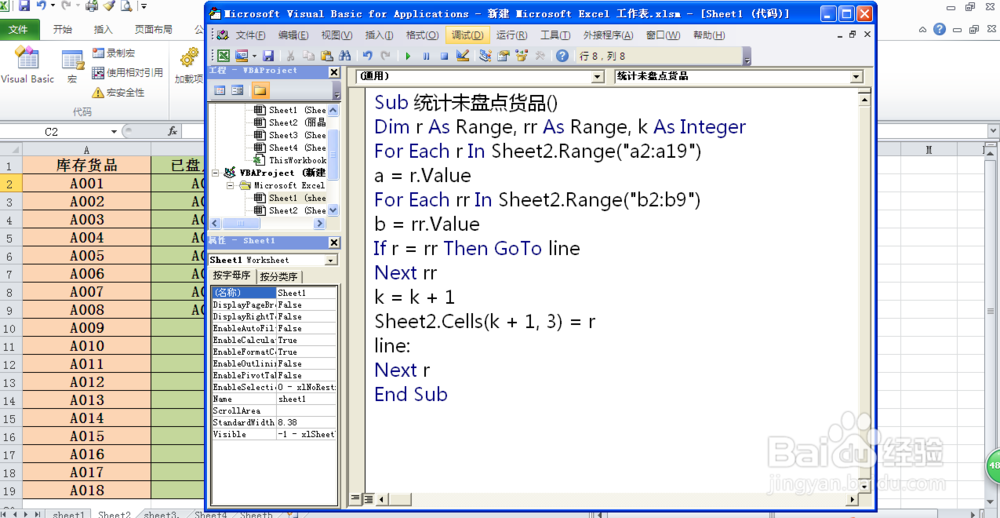Collapse the Microsoft Excel folder node
The image size is (1000, 518).
point(231,186)
